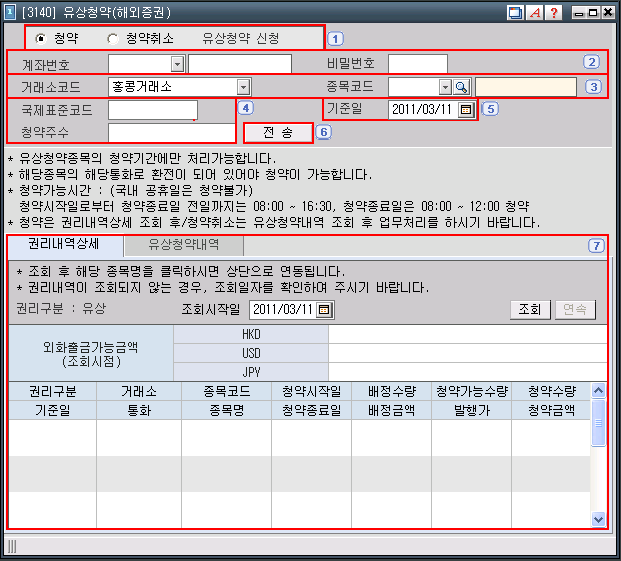The height and width of the screenshot is (561, 621).
Task: Click the red A font icon
Action: (535, 12)
